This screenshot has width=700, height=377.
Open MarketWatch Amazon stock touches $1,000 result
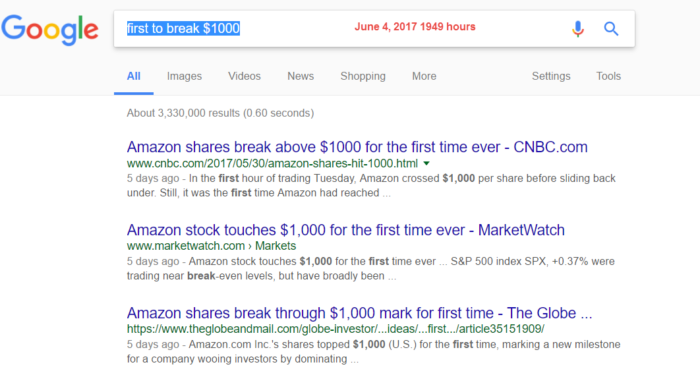[x=346, y=230]
